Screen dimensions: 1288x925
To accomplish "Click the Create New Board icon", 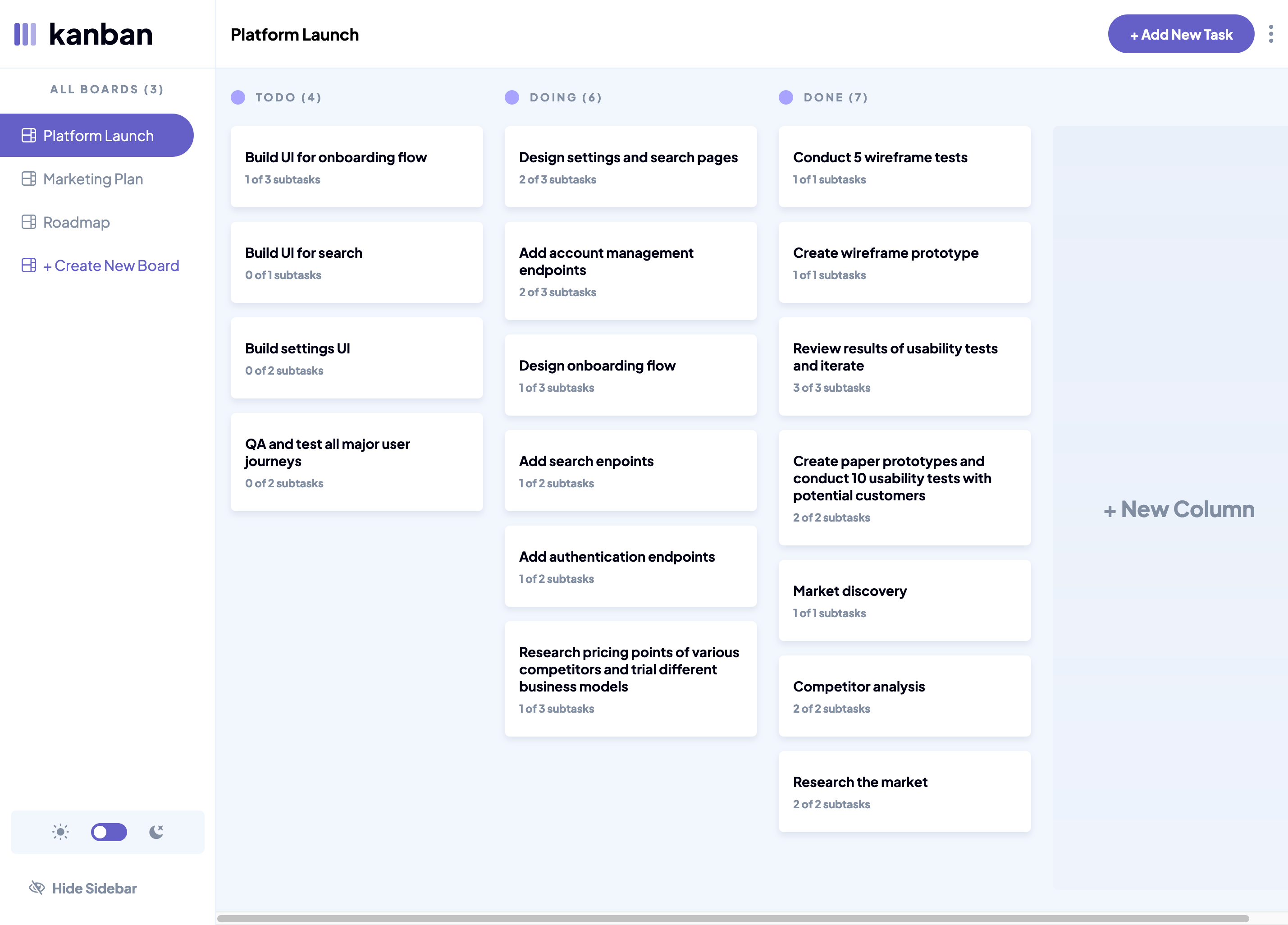I will [29, 265].
